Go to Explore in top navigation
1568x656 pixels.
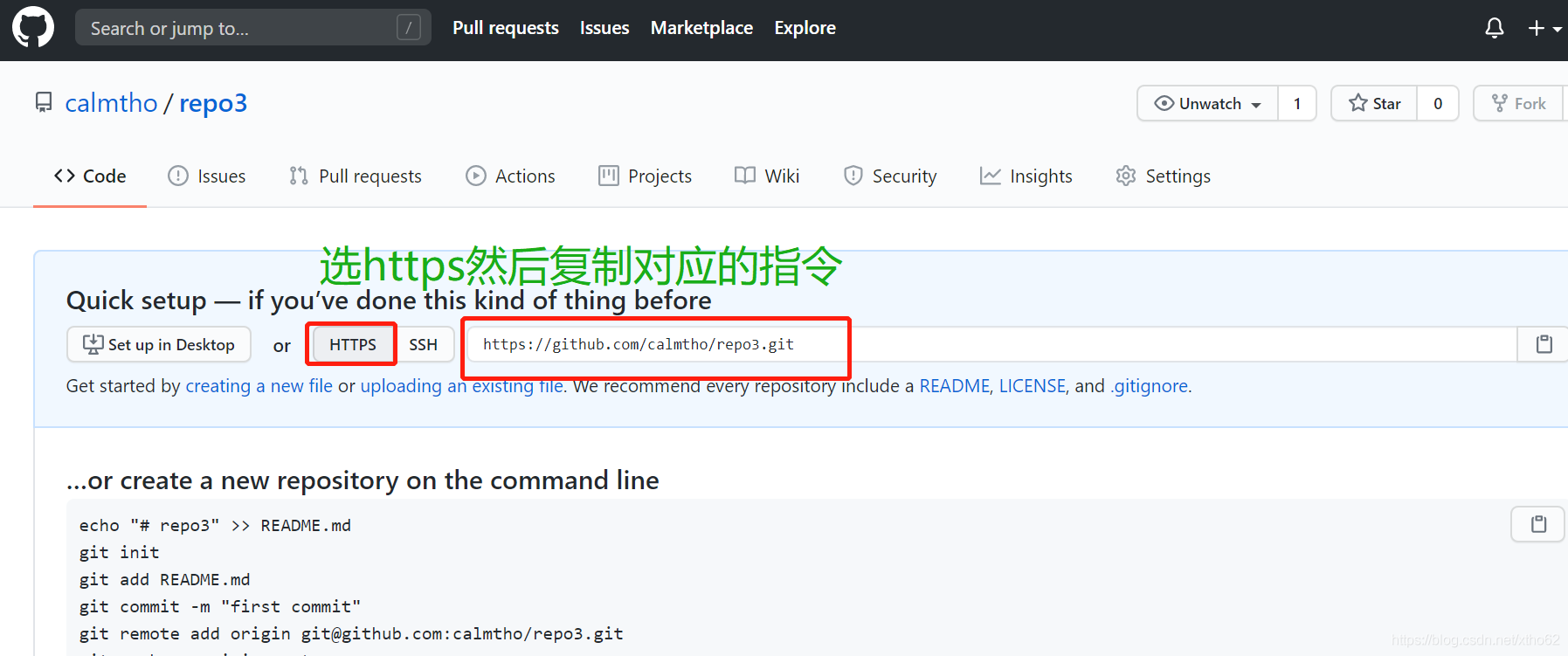coord(805,28)
